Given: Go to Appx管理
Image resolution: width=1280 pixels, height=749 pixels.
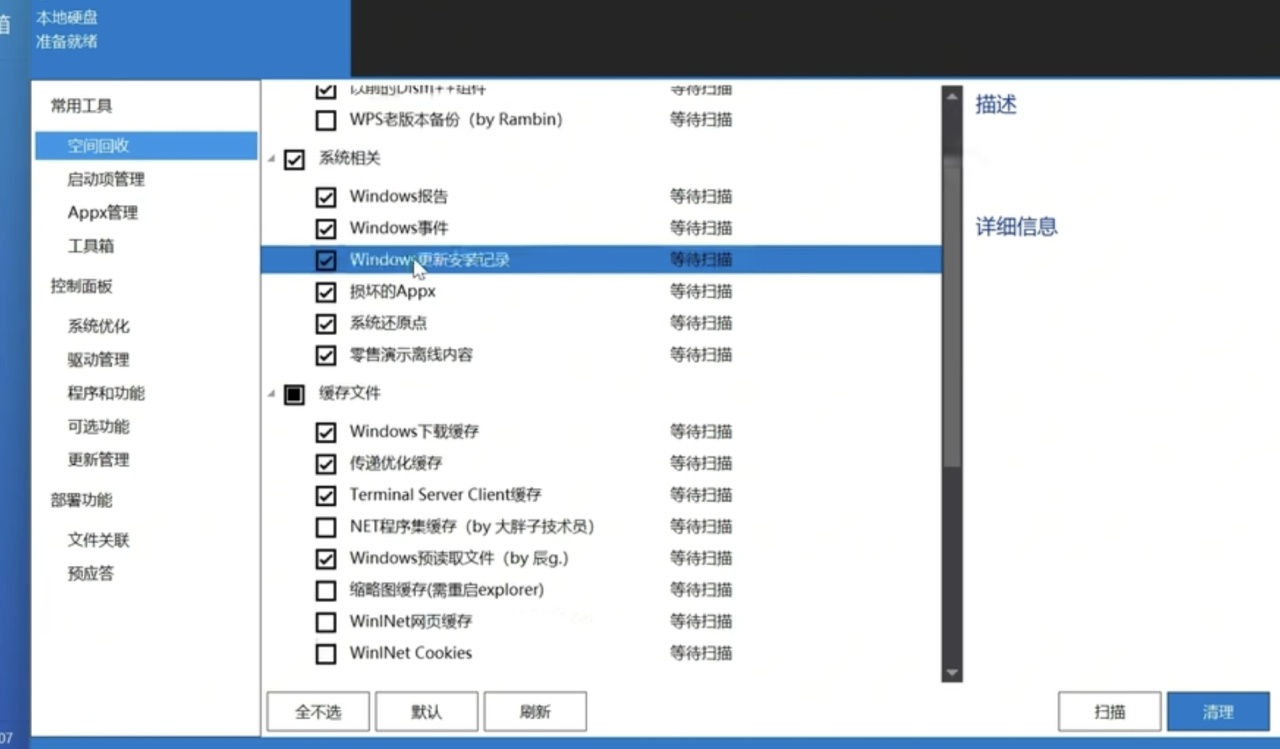Looking at the screenshot, I should (x=103, y=212).
